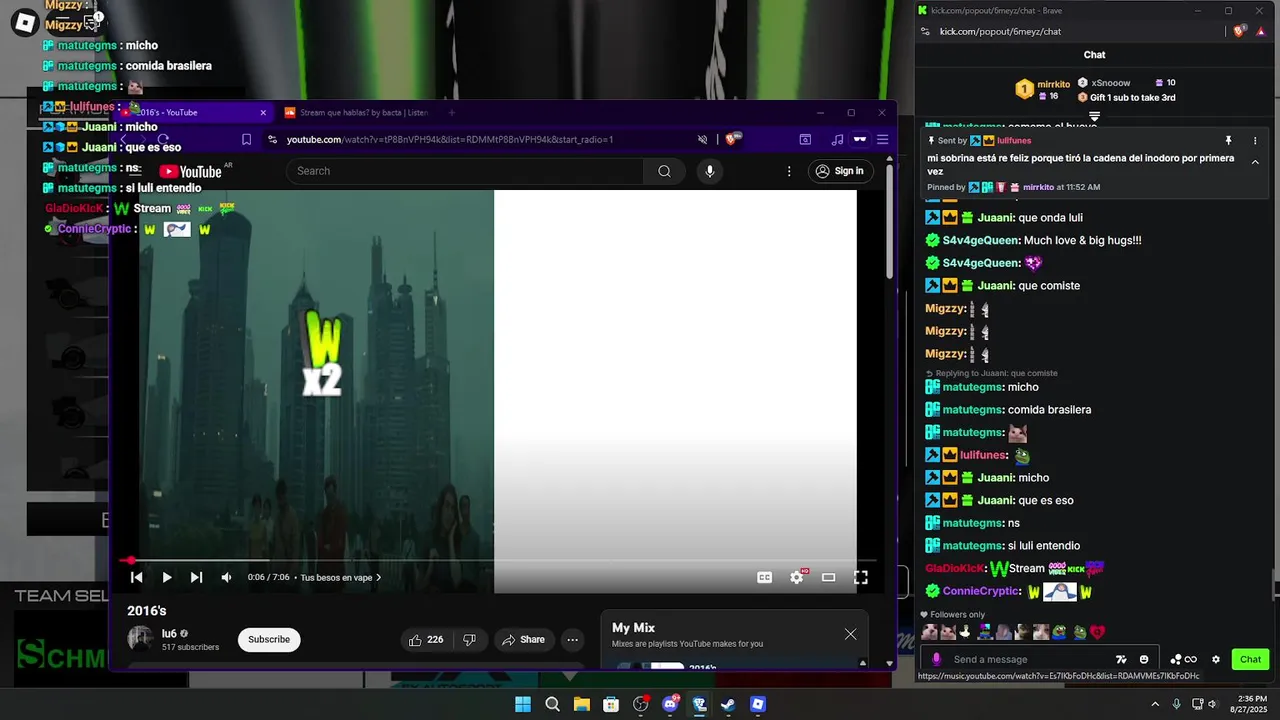Expand the gift leaderboard arrow
This screenshot has width=1280, height=720.
(x=1094, y=116)
